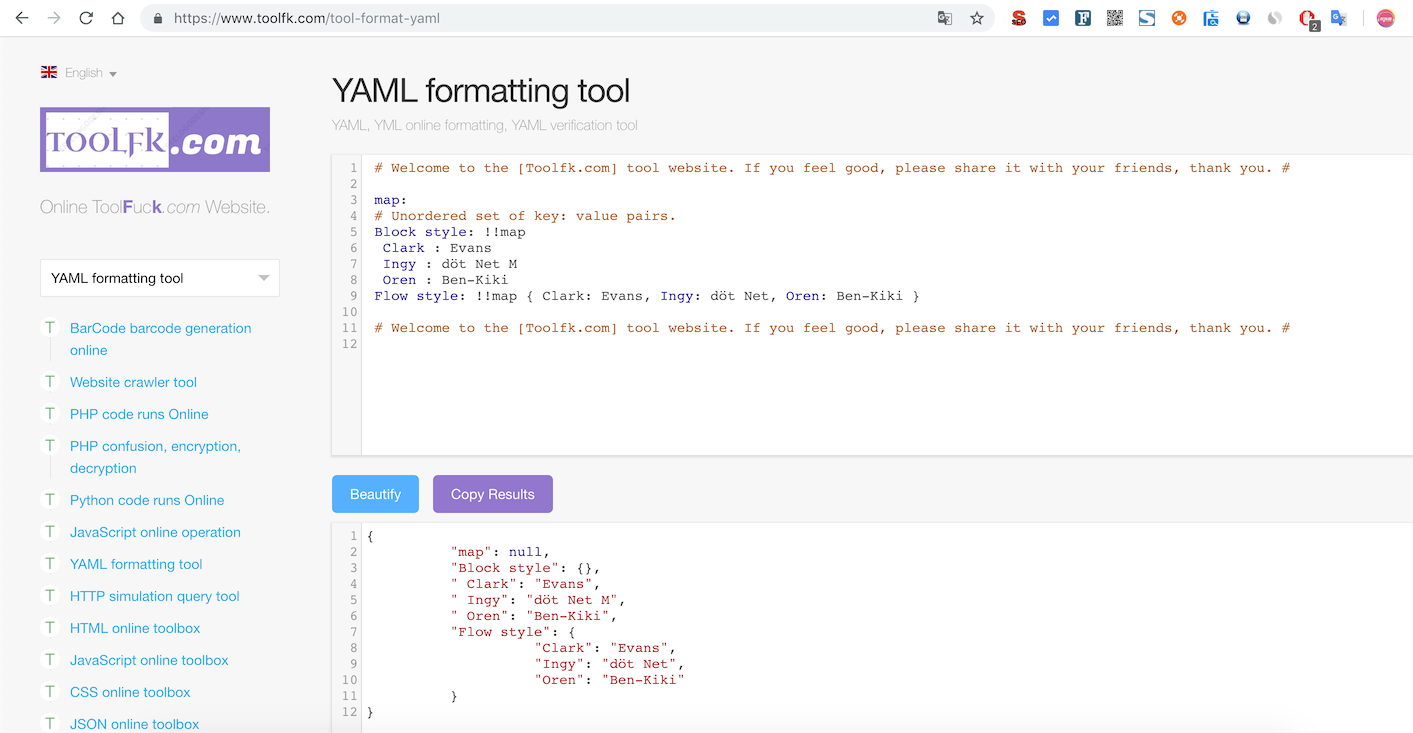The image size is (1413, 733).
Task: Open the tool selector dropdown
Action: click(158, 277)
